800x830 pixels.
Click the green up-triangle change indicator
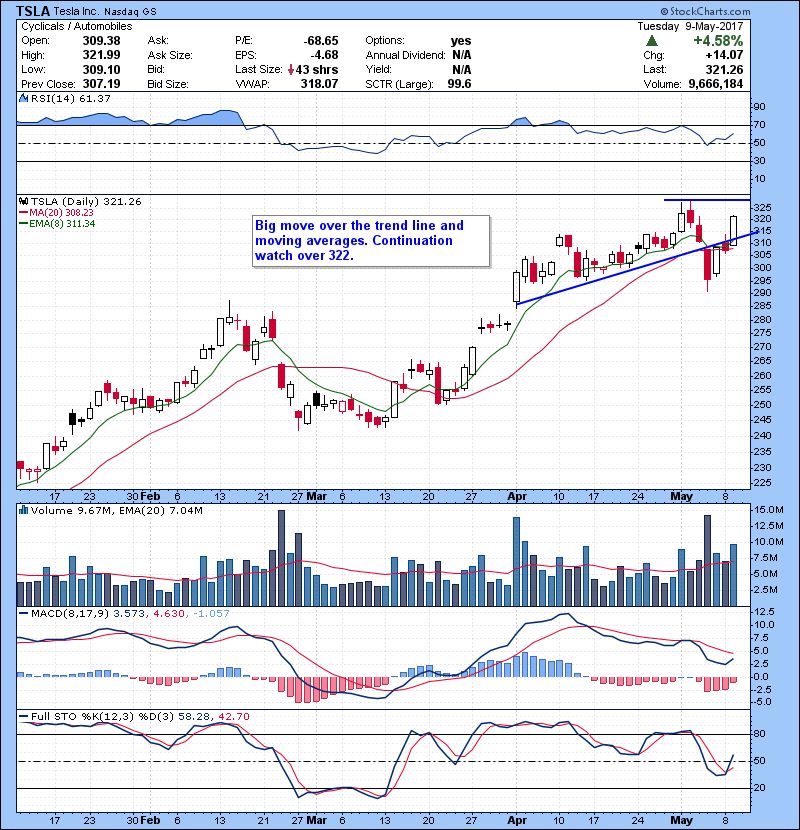pyautogui.click(x=652, y=41)
